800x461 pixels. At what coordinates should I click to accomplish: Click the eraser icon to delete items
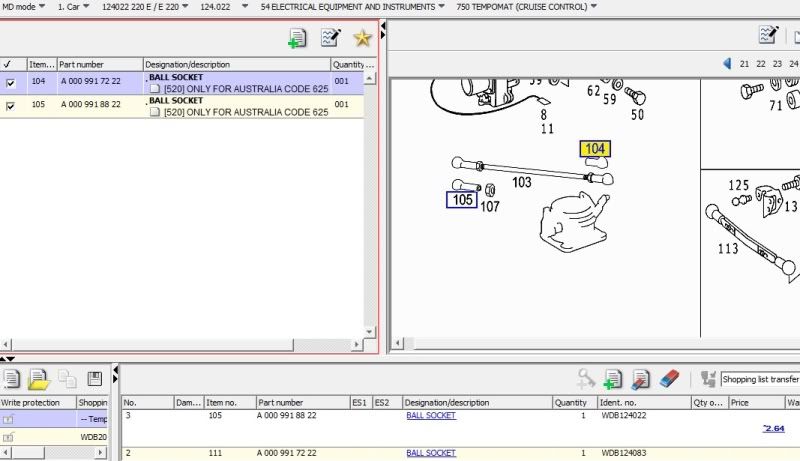click(669, 378)
